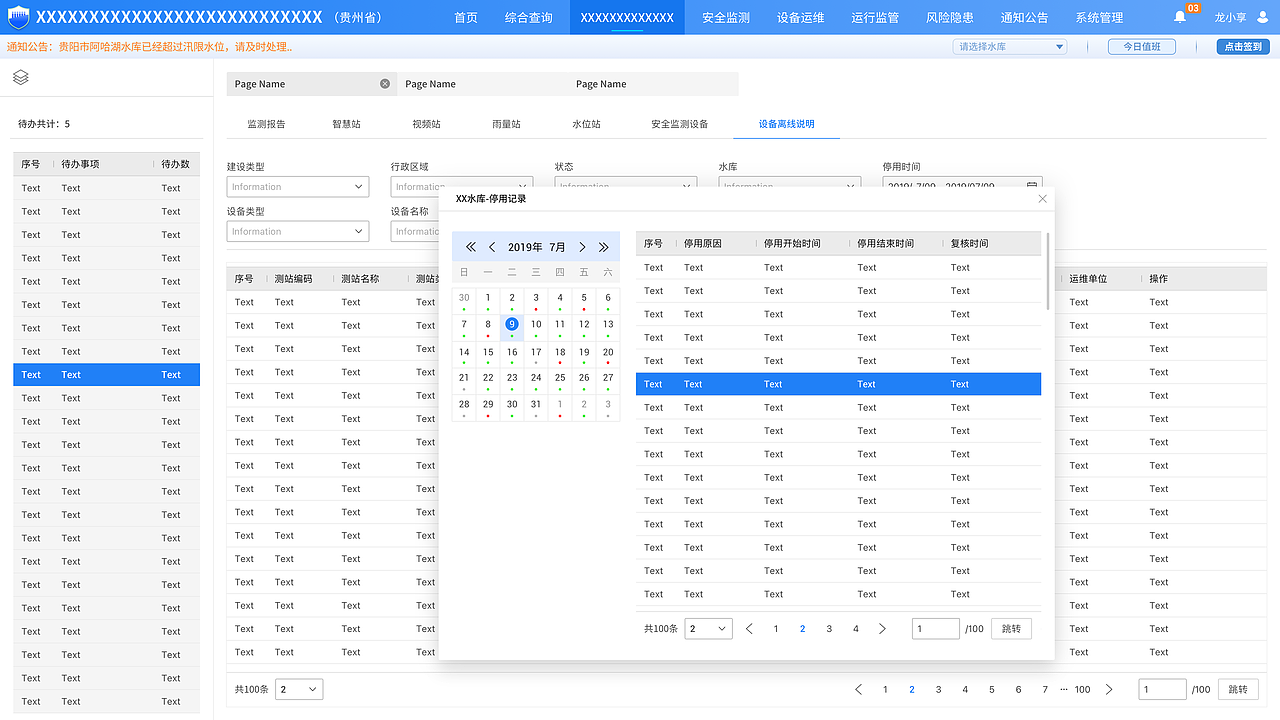Open dialog page size dropdown
Viewport: 1280px width, 720px height.
(708, 629)
